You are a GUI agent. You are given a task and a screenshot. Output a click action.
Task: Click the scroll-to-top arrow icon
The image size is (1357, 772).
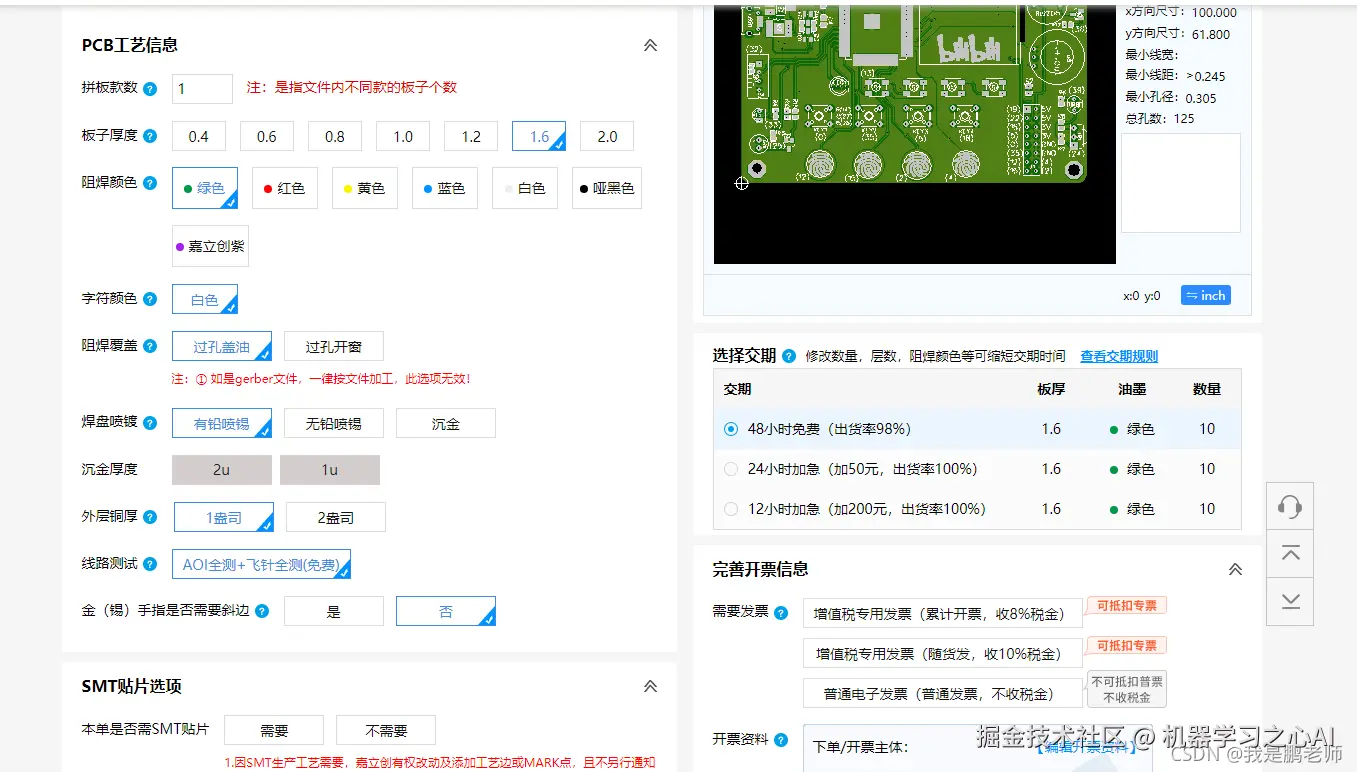(1289, 554)
